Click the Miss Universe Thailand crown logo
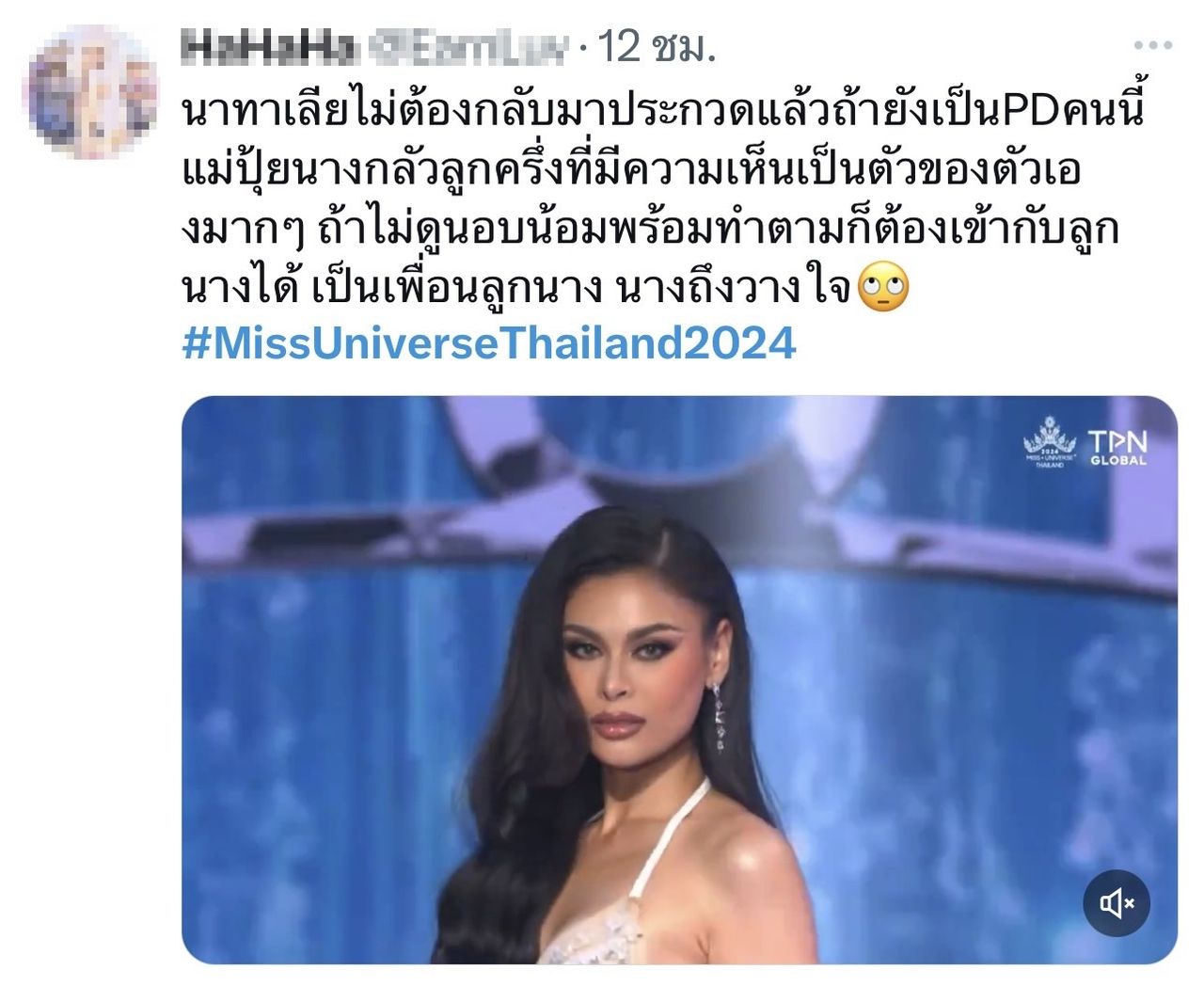This screenshot has height=986, width=1204. pos(1050,442)
